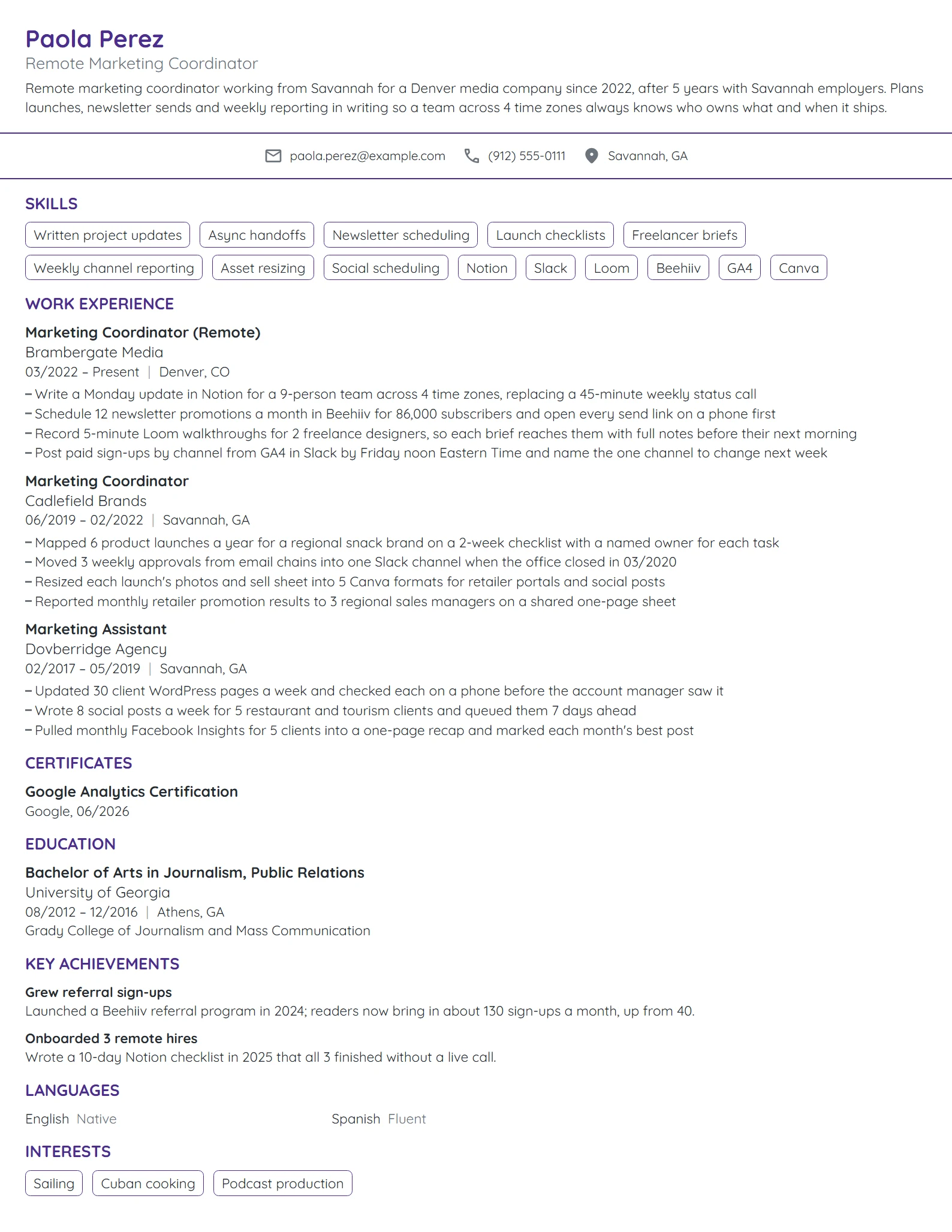Click the English language entry
952x1232 pixels.
pyautogui.click(x=71, y=1119)
